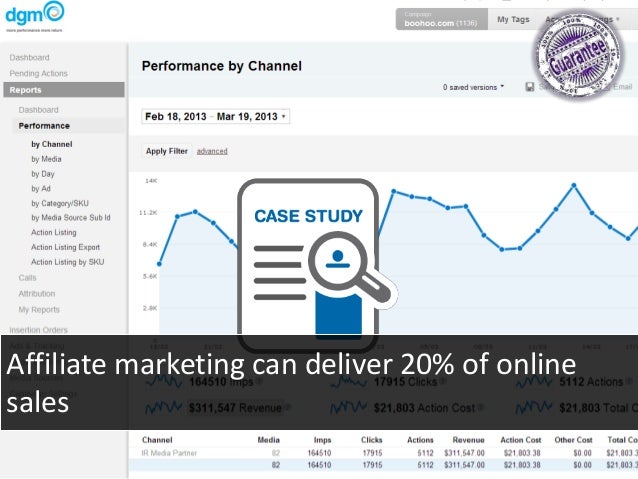Select the by Media Source Sub Id report
The width and height of the screenshot is (638, 479).
[71, 217]
